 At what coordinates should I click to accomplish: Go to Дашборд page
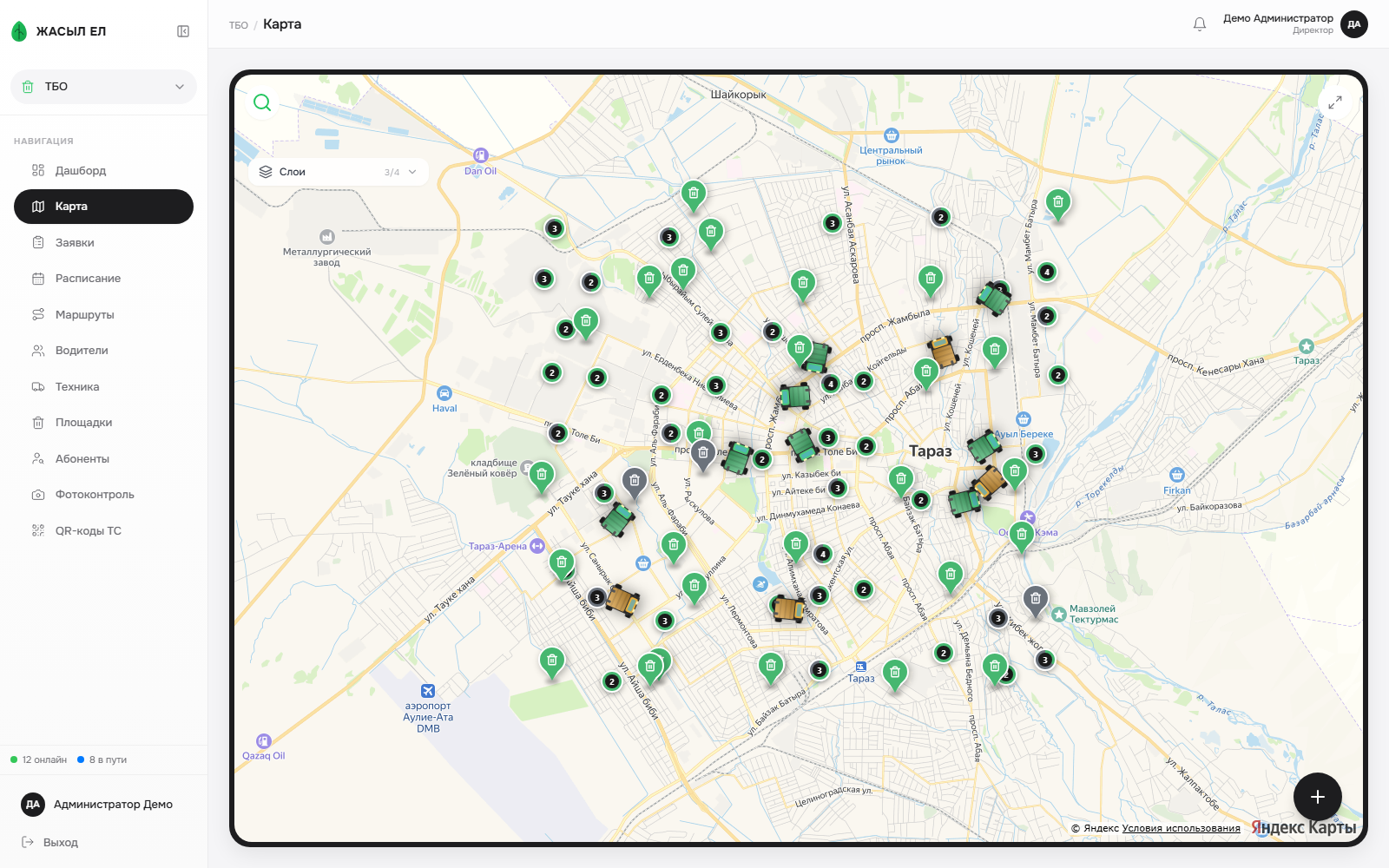point(103,171)
